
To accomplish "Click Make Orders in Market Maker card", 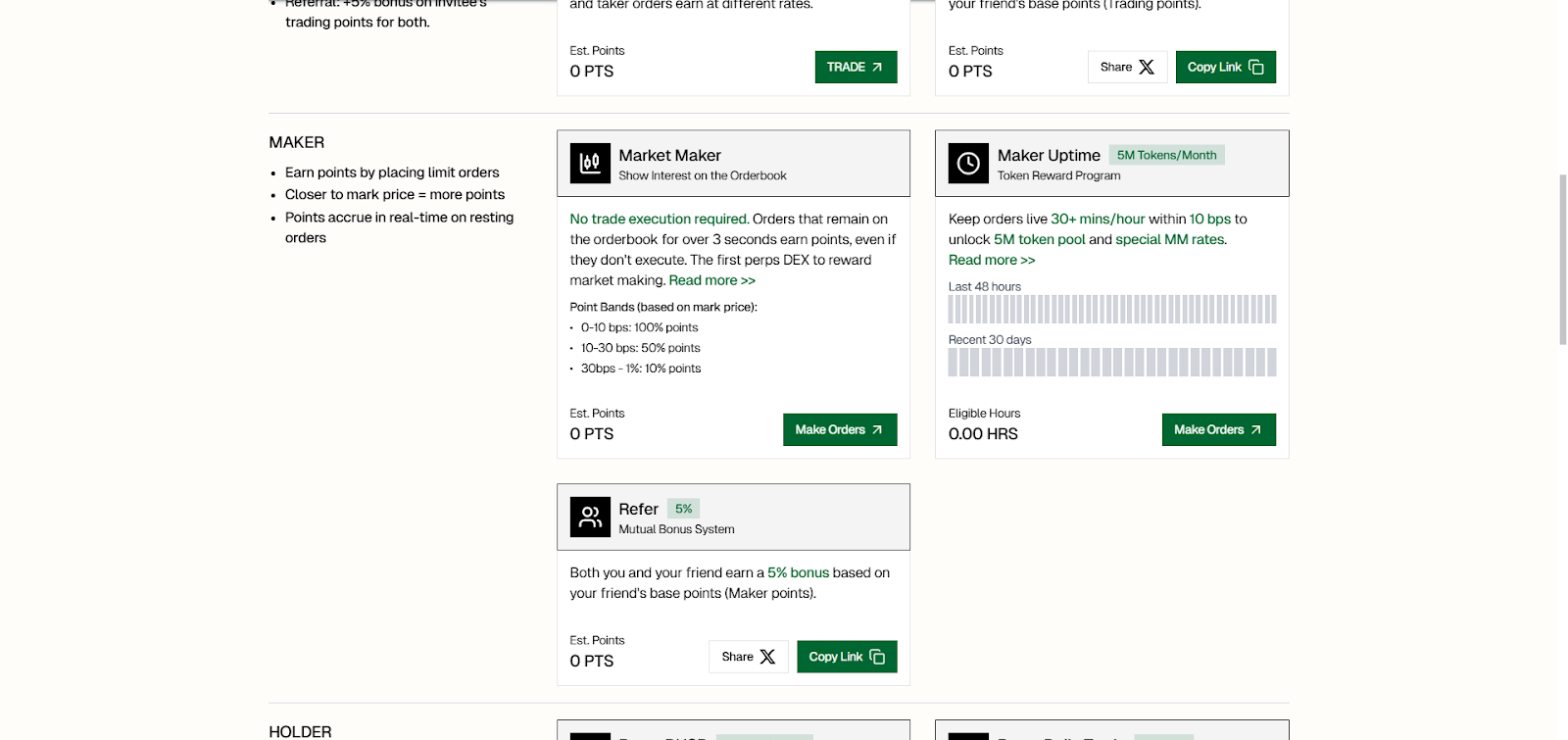I will tap(840, 429).
